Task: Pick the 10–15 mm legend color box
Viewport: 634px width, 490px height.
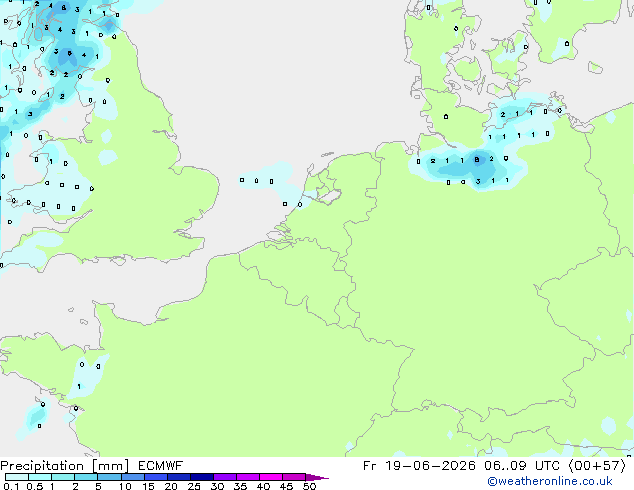Action: [133, 477]
